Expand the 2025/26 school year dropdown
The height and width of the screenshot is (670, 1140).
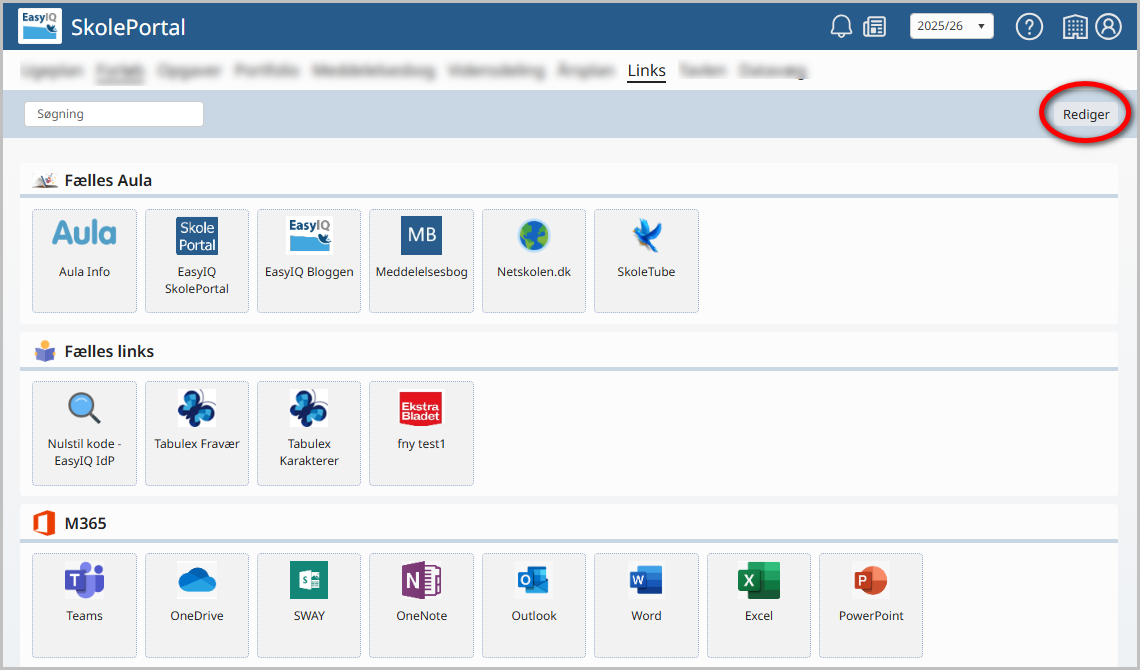[952, 26]
